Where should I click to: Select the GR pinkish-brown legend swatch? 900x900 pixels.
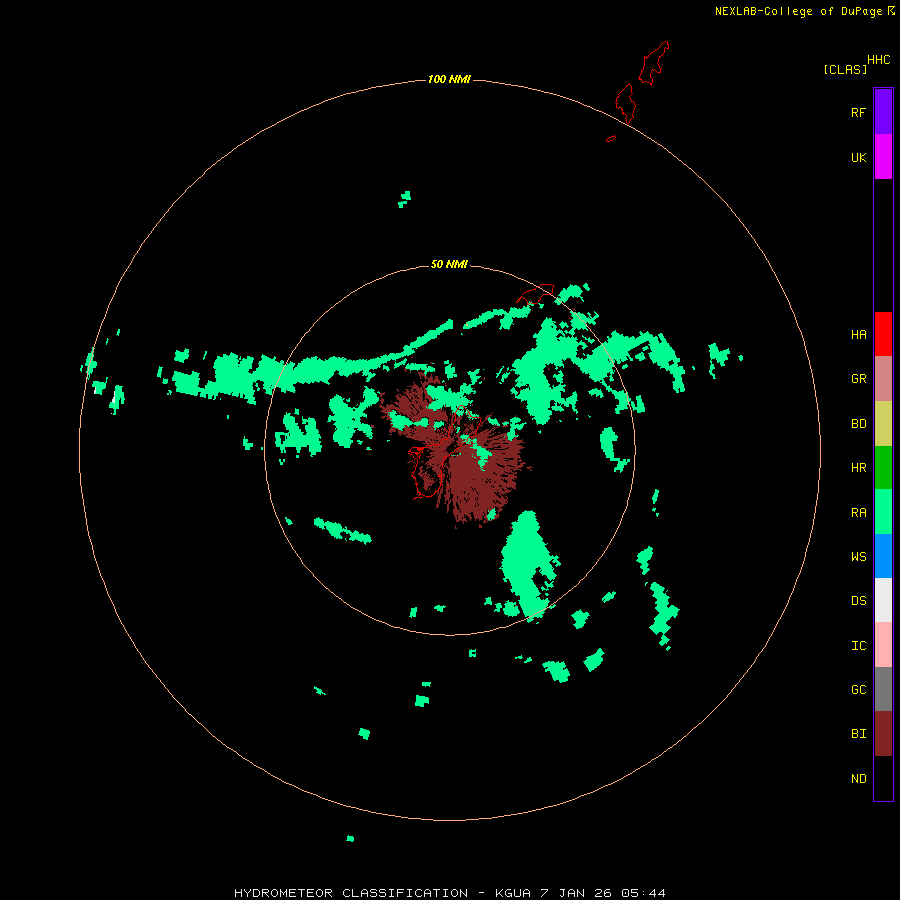[x=883, y=379]
